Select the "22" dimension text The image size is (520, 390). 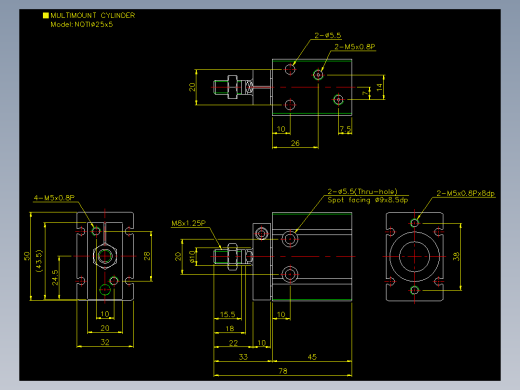click(x=233, y=343)
